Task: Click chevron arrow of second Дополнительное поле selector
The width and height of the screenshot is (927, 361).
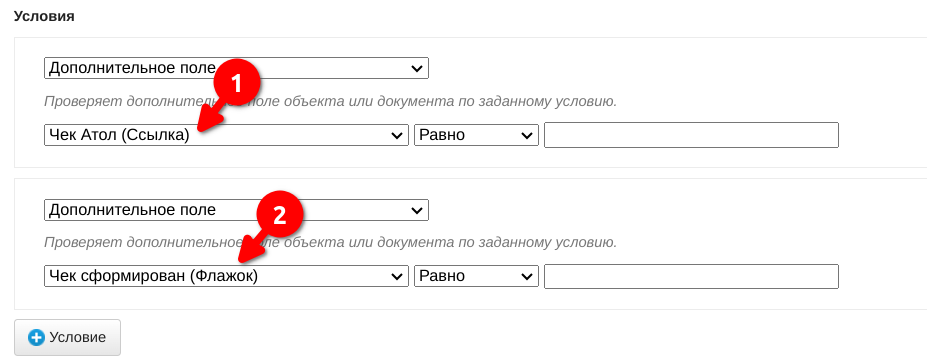Action: 416,210
